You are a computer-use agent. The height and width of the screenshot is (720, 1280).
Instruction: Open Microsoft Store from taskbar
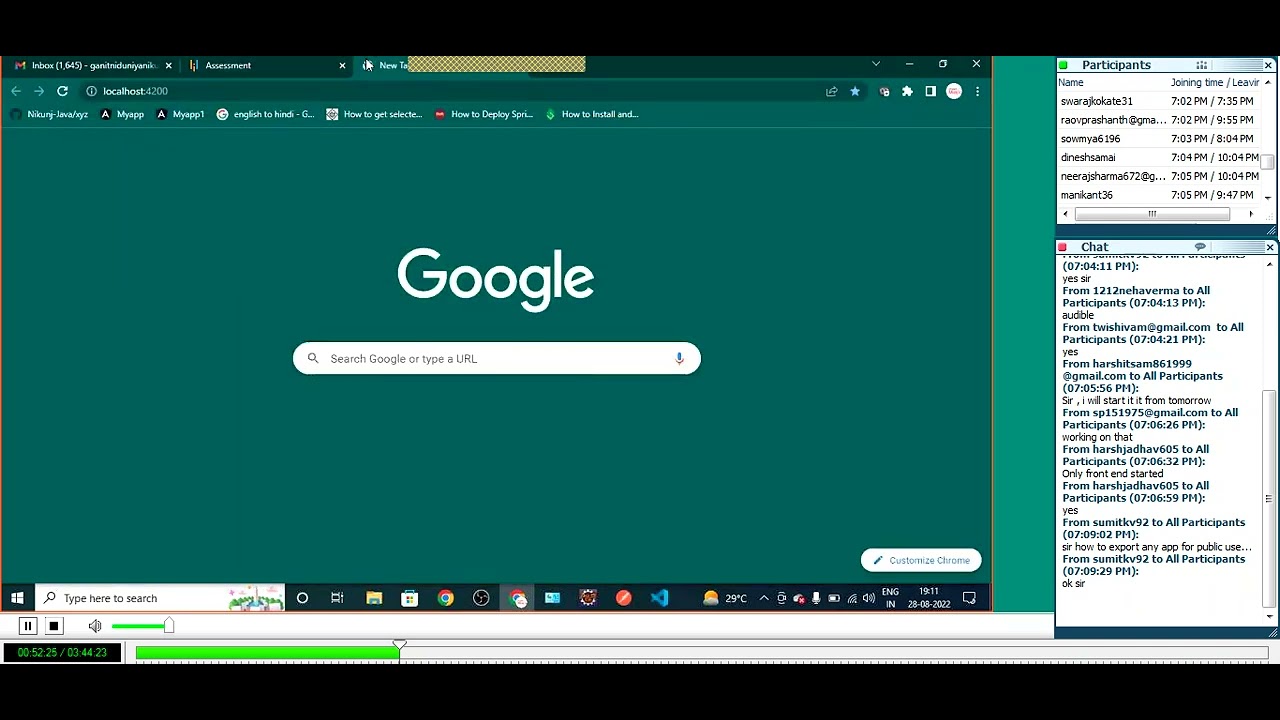click(409, 598)
